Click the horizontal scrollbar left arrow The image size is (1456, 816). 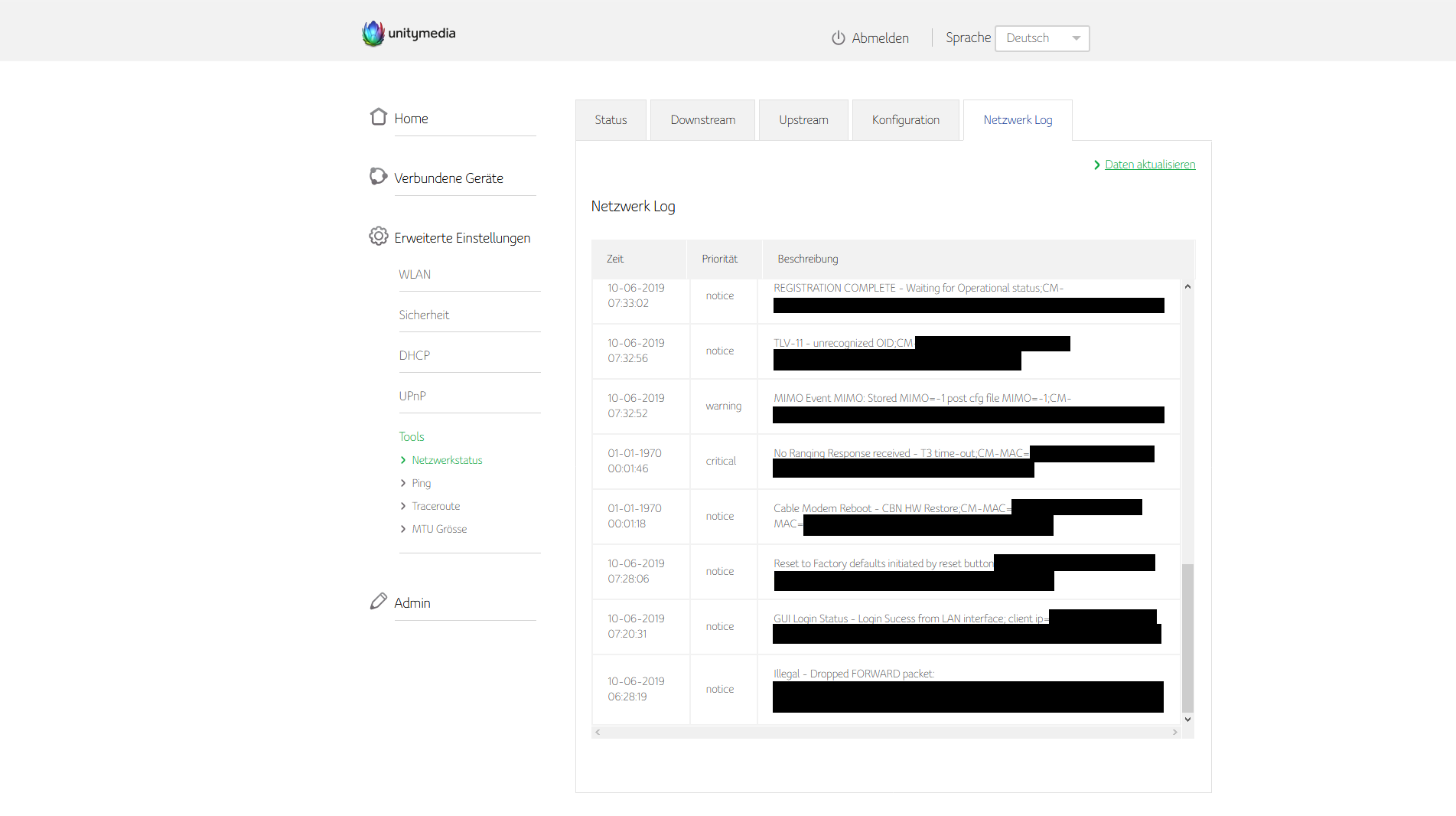tap(598, 733)
